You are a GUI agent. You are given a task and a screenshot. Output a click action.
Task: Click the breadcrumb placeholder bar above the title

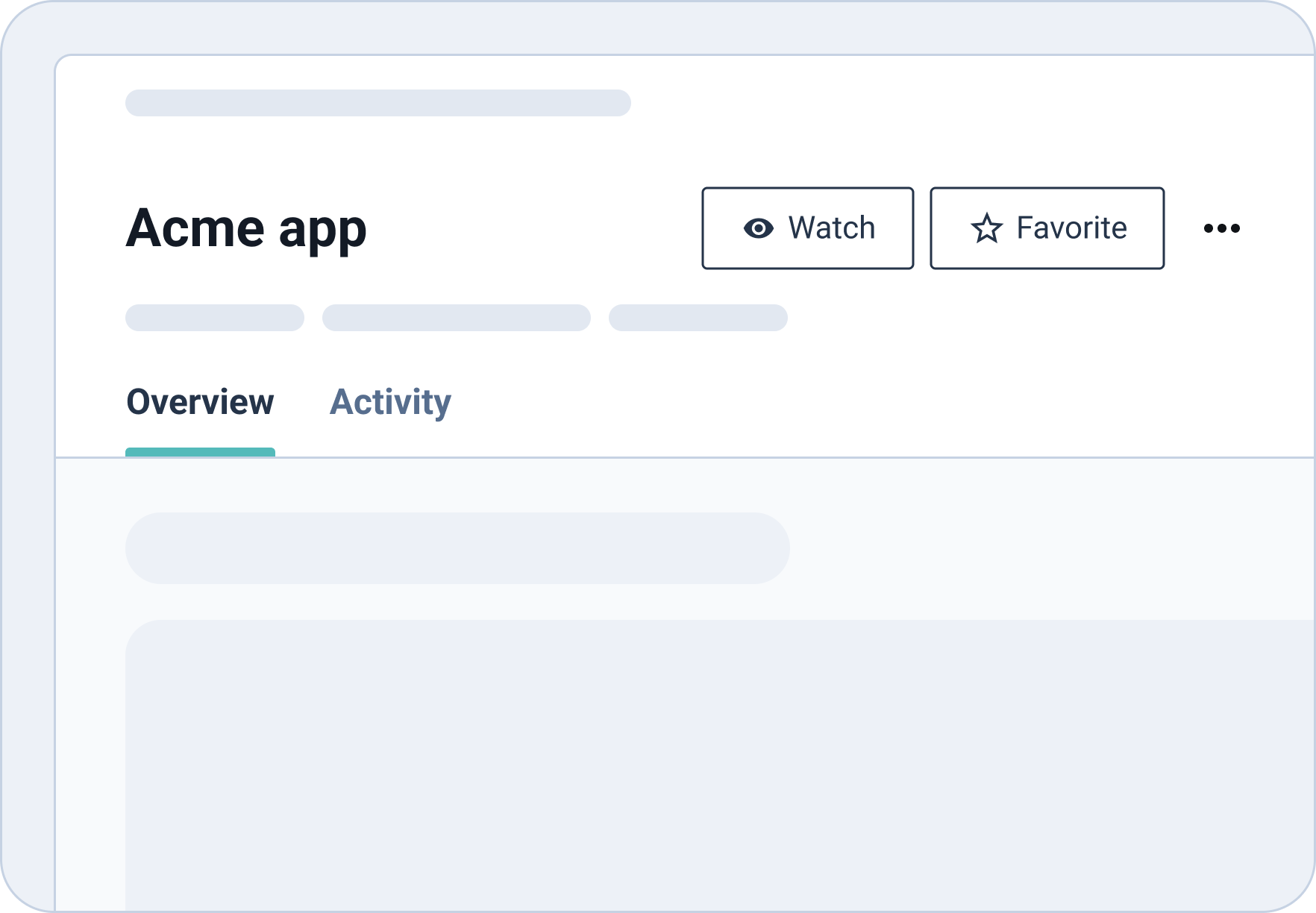[x=377, y=103]
